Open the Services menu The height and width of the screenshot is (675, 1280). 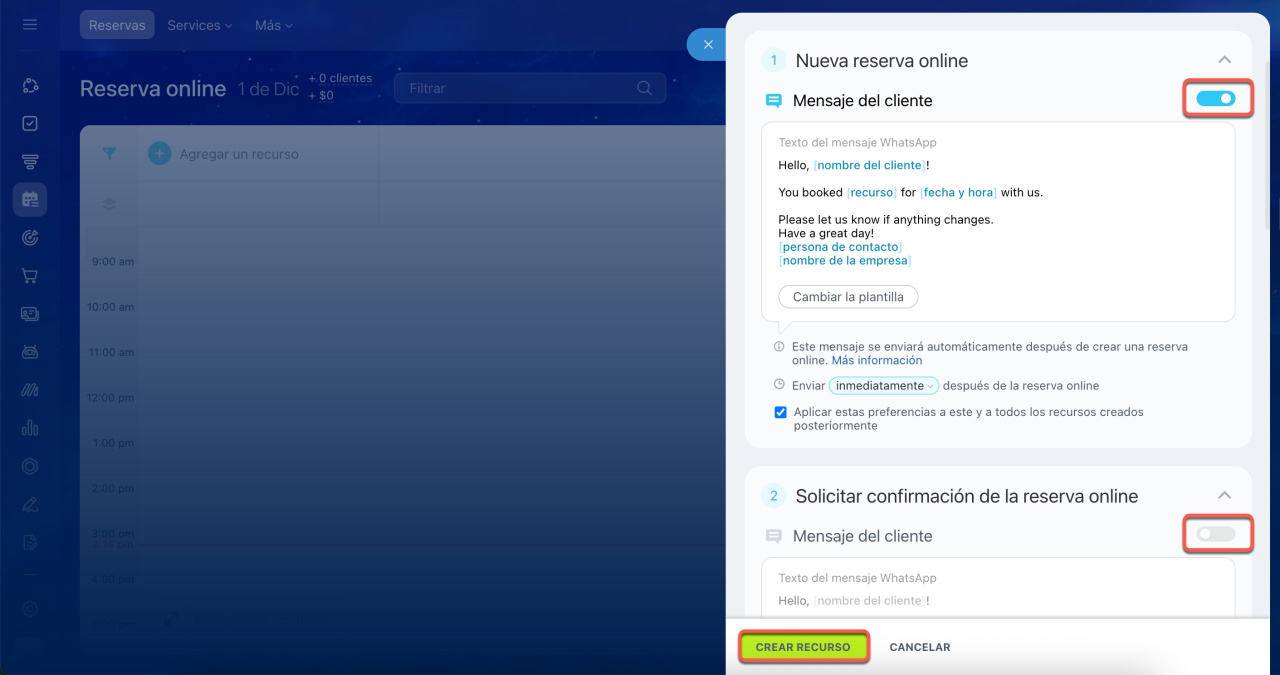[x=199, y=25]
